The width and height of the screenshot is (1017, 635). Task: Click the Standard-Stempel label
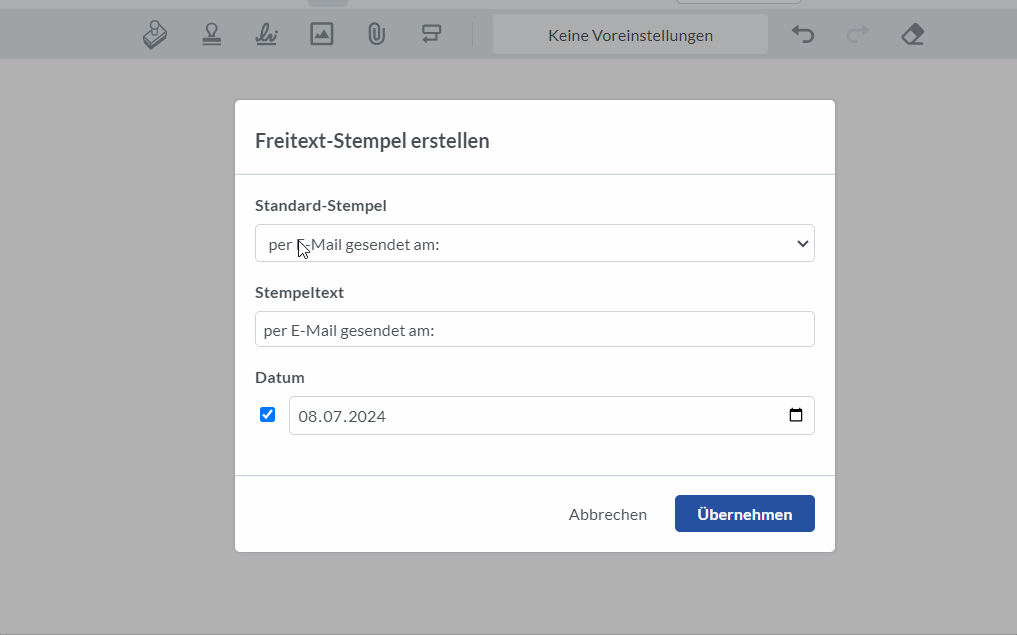click(320, 206)
